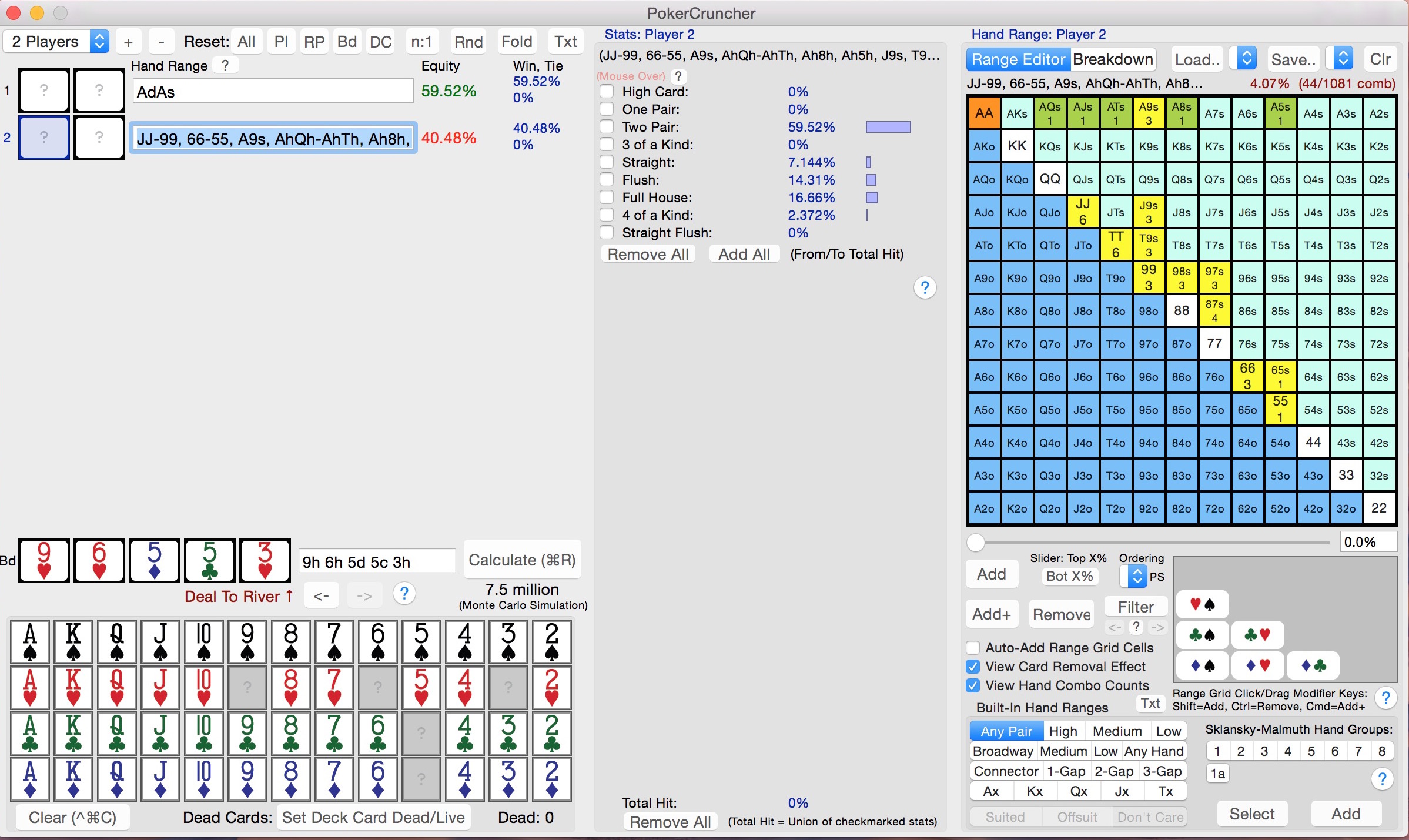1409x840 pixels.
Task: Open help icon in Stats panel
Action: 925,287
